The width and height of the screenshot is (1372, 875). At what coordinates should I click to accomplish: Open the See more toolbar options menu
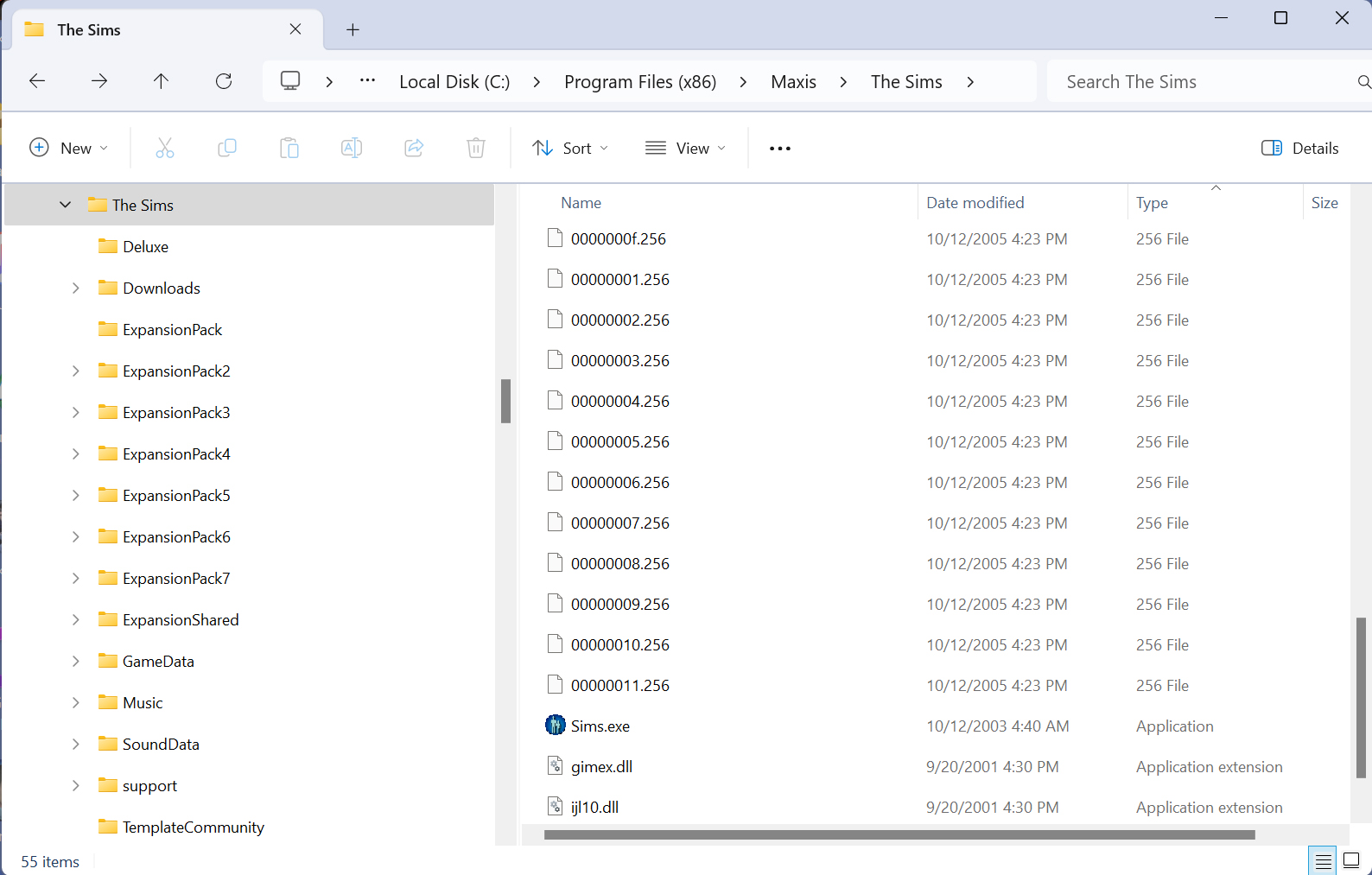click(780, 149)
